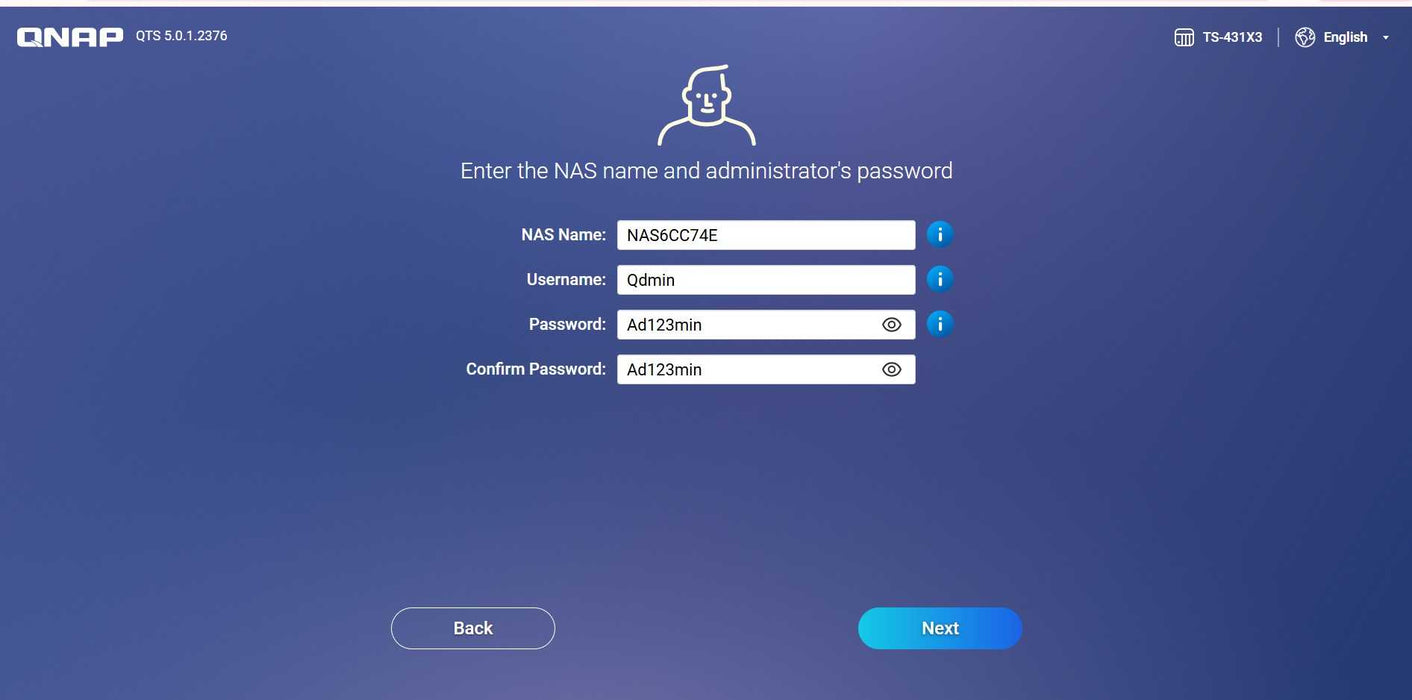Image resolution: width=1412 pixels, height=700 pixels.
Task: Go to the Next setup step
Action: 940,628
